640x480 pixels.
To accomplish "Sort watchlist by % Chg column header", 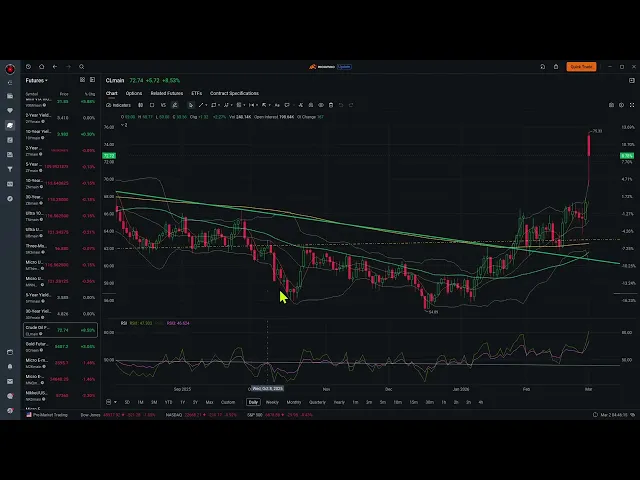I will 90,94.
